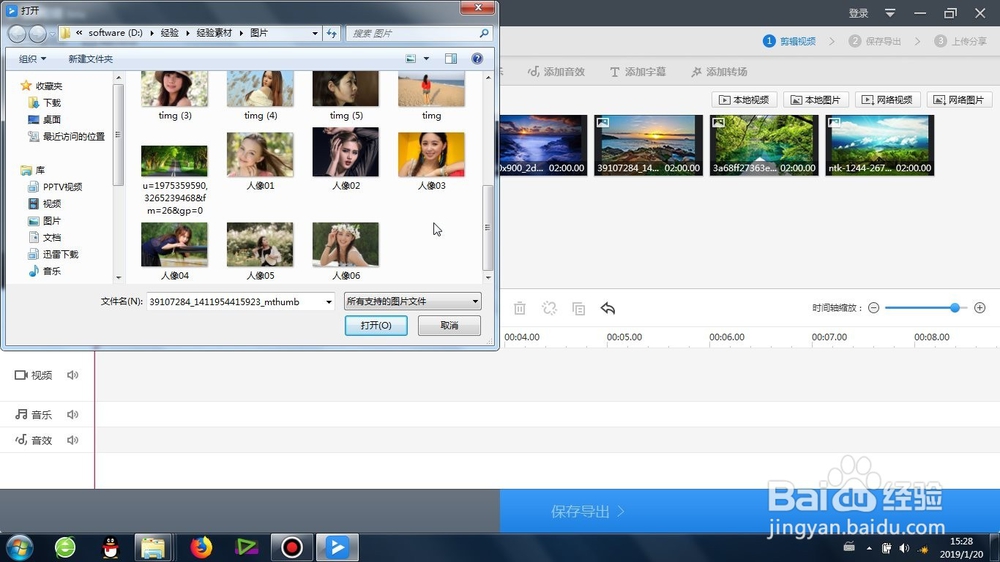Click the volume icon in system tray
Viewport: 1000px width, 562px height.
[x=904, y=548]
